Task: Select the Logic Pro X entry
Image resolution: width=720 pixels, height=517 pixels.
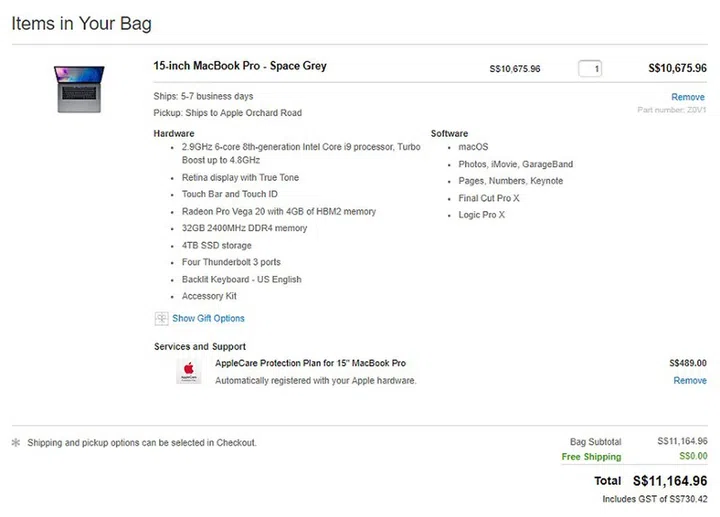Action: (481, 215)
